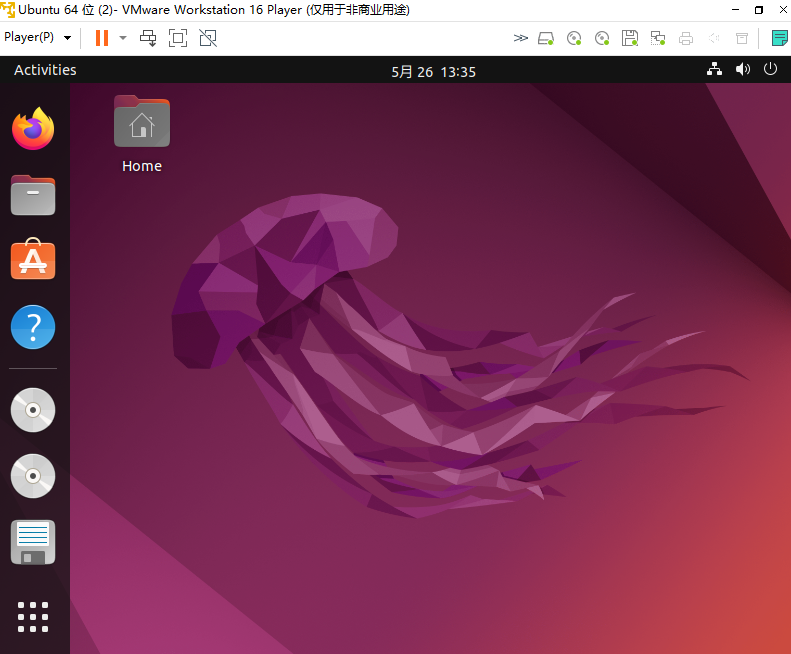Send Ctrl+Alt+Del to the virtual machine
The image size is (791, 654).
(148, 38)
